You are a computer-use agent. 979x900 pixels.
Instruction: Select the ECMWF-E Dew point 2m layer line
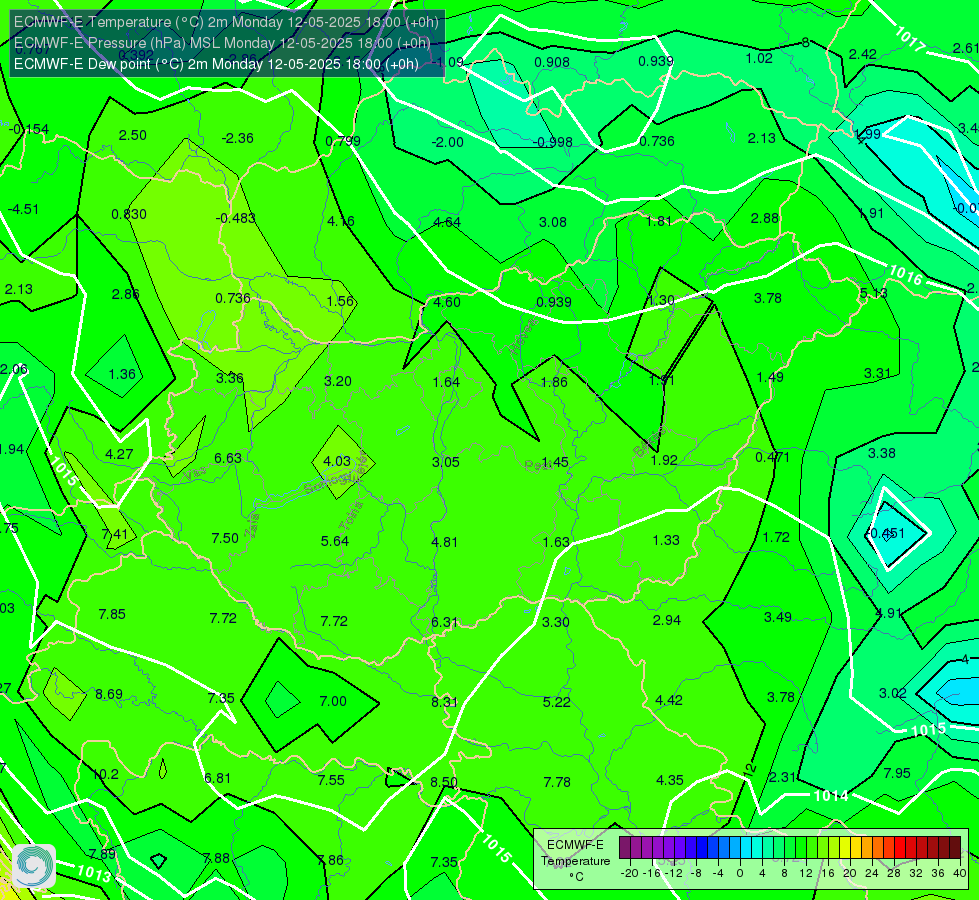216,64
